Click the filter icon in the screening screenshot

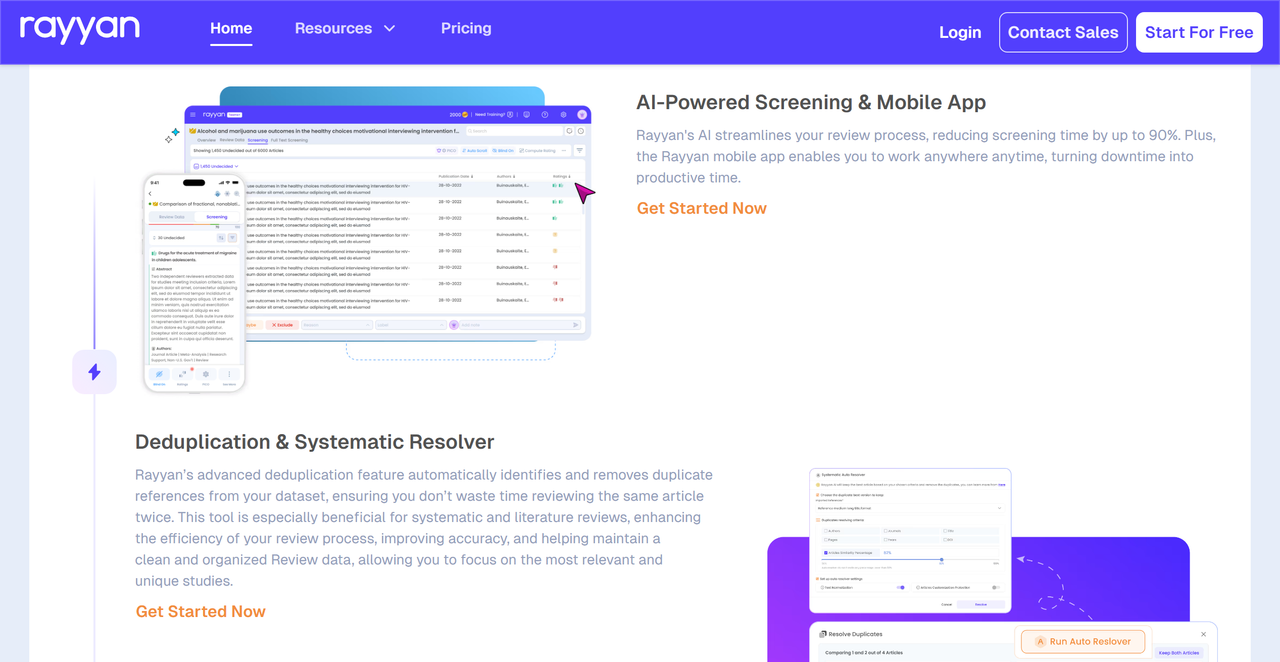pyautogui.click(x=580, y=151)
